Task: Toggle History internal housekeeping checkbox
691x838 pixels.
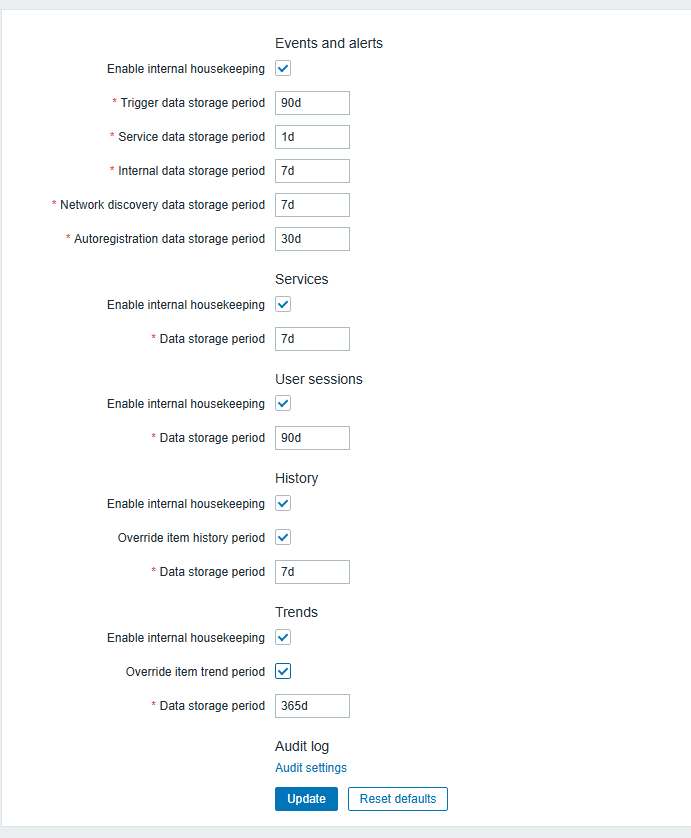Action: click(283, 504)
